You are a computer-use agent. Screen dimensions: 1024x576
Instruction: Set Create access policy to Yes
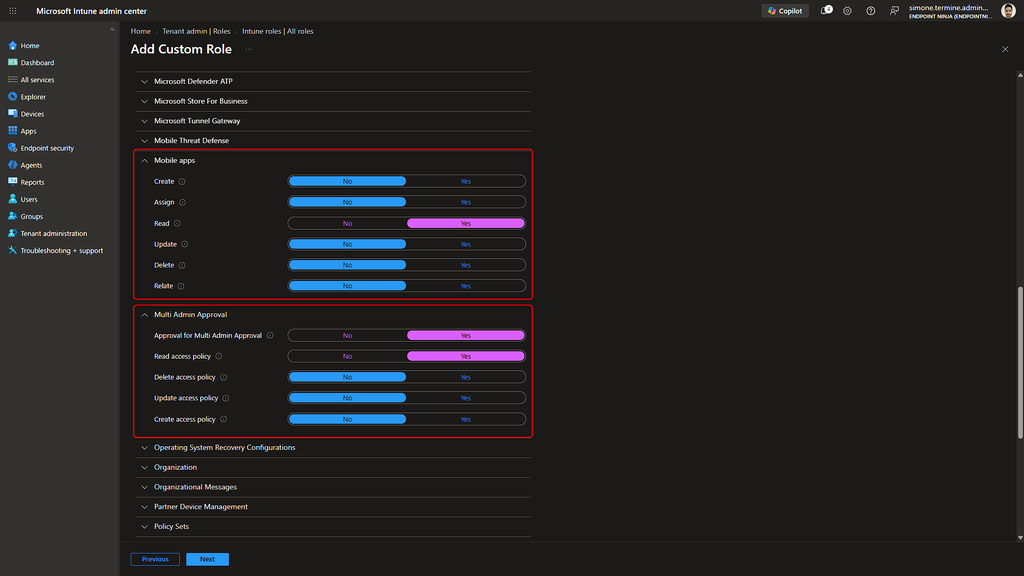pyautogui.click(x=466, y=419)
